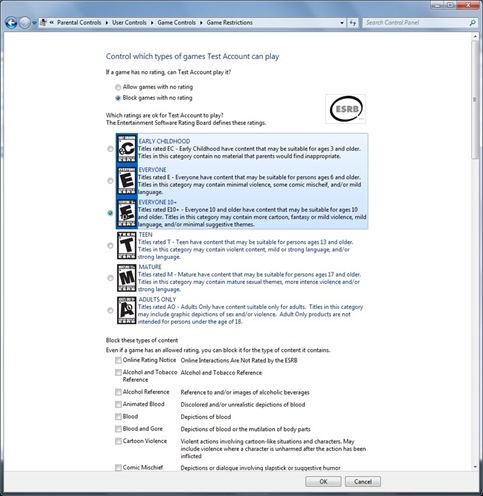483x496 pixels.
Task: Click the Forward navigation arrow button
Action: pyautogui.click(x=24, y=23)
